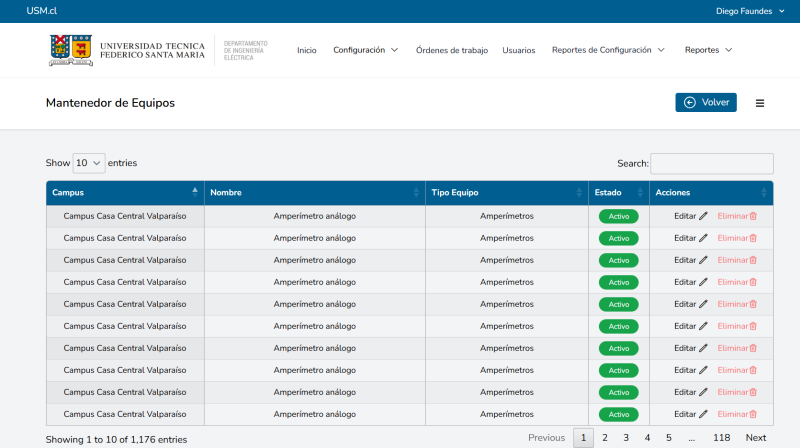Click the Departamento de Ingeniería Eléctrica label
Image resolution: width=800 pixels, height=448 pixels.
pyautogui.click(x=245, y=51)
